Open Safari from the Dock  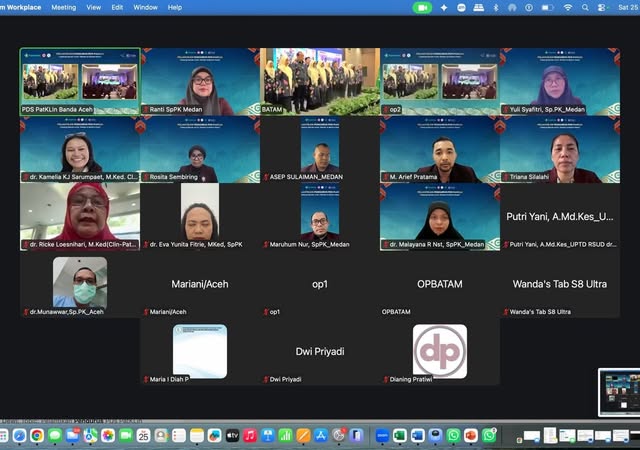19,436
